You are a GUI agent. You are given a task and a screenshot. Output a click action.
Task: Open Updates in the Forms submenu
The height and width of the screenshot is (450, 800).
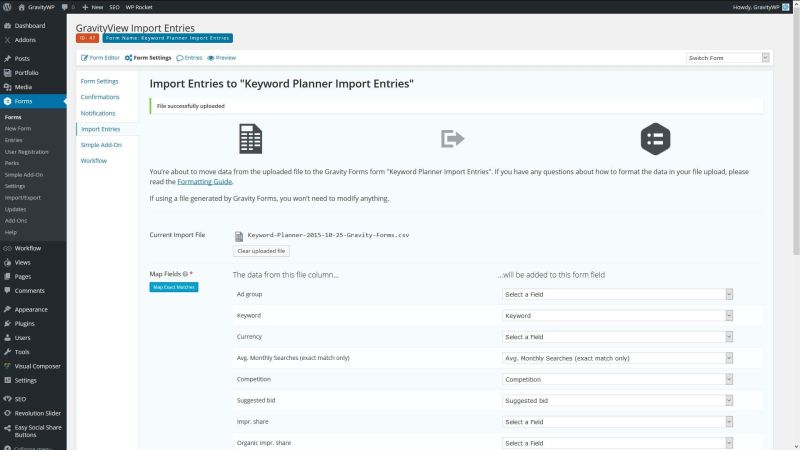pyautogui.click(x=15, y=209)
